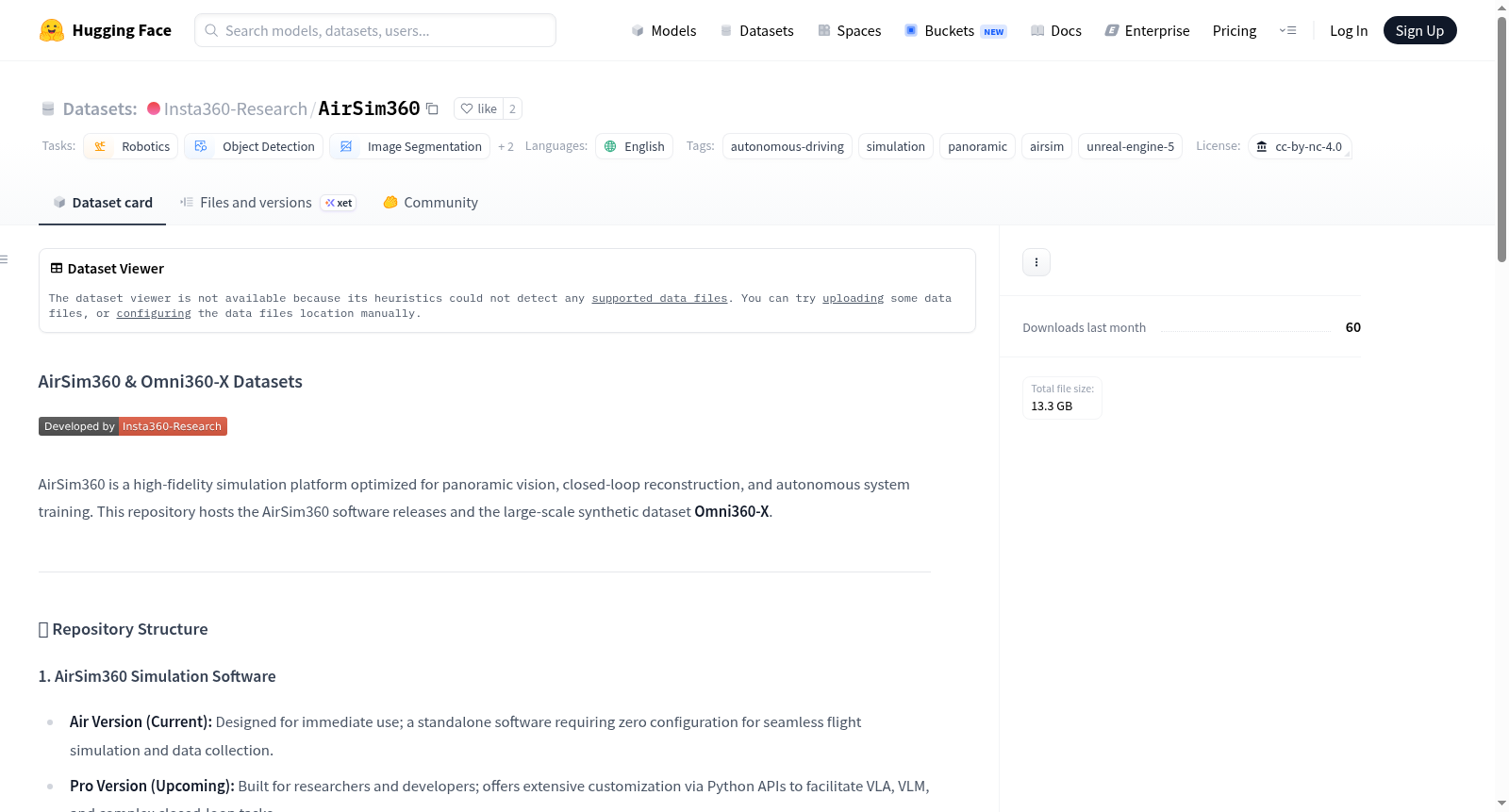Like the AirSim360 dataset
The height and width of the screenshot is (812, 1509).
pyautogui.click(x=478, y=108)
